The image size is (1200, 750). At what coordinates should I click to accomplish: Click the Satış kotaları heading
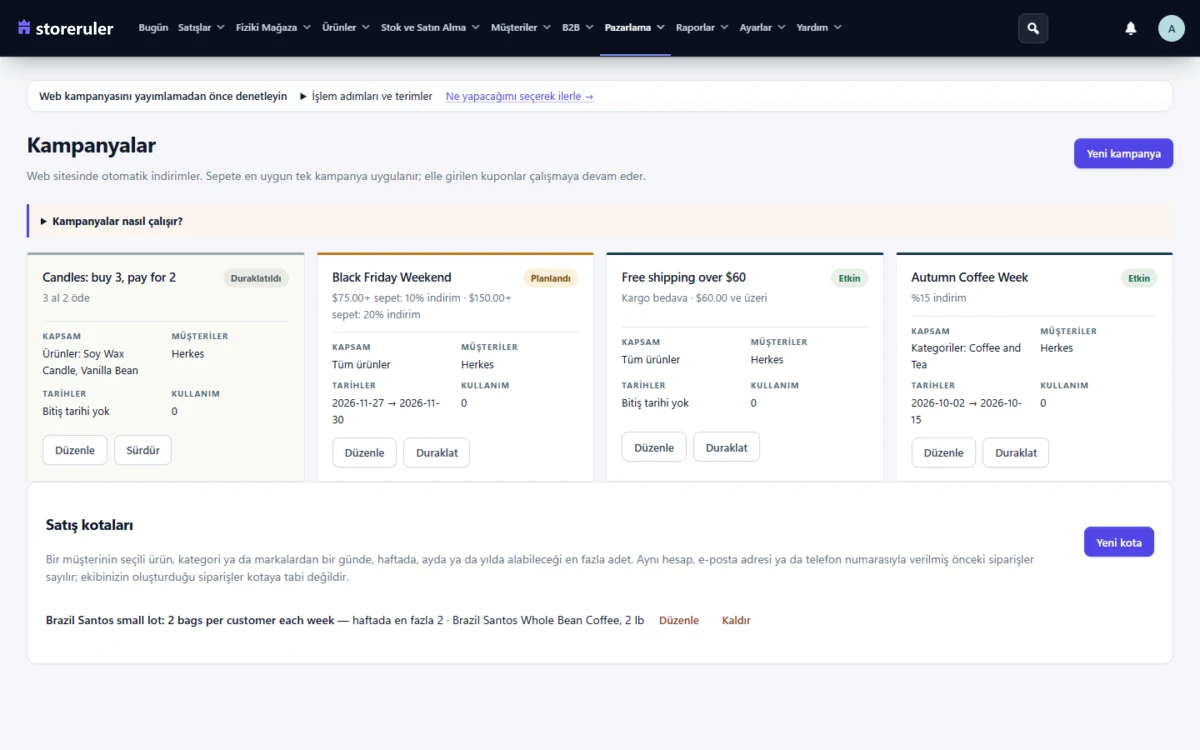pos(90,525)
